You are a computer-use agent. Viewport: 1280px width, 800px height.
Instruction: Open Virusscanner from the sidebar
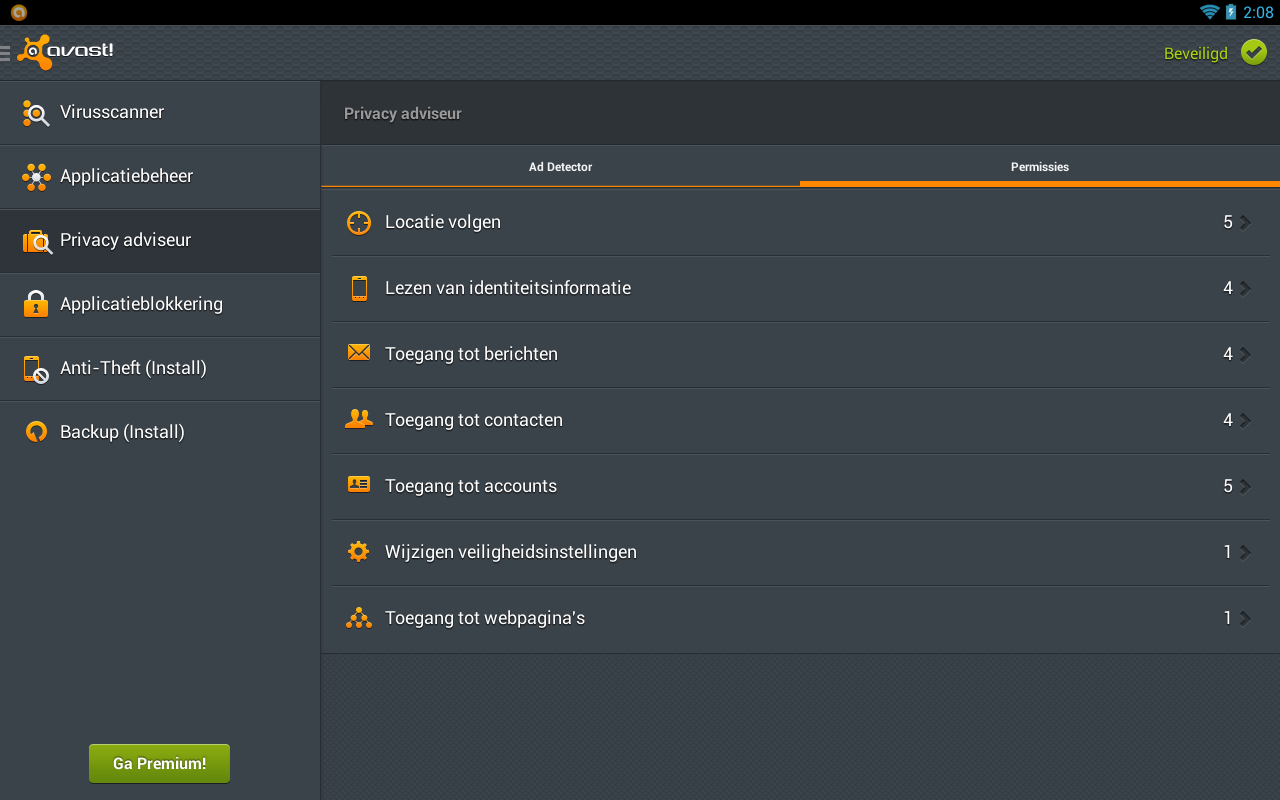[160, 112]
